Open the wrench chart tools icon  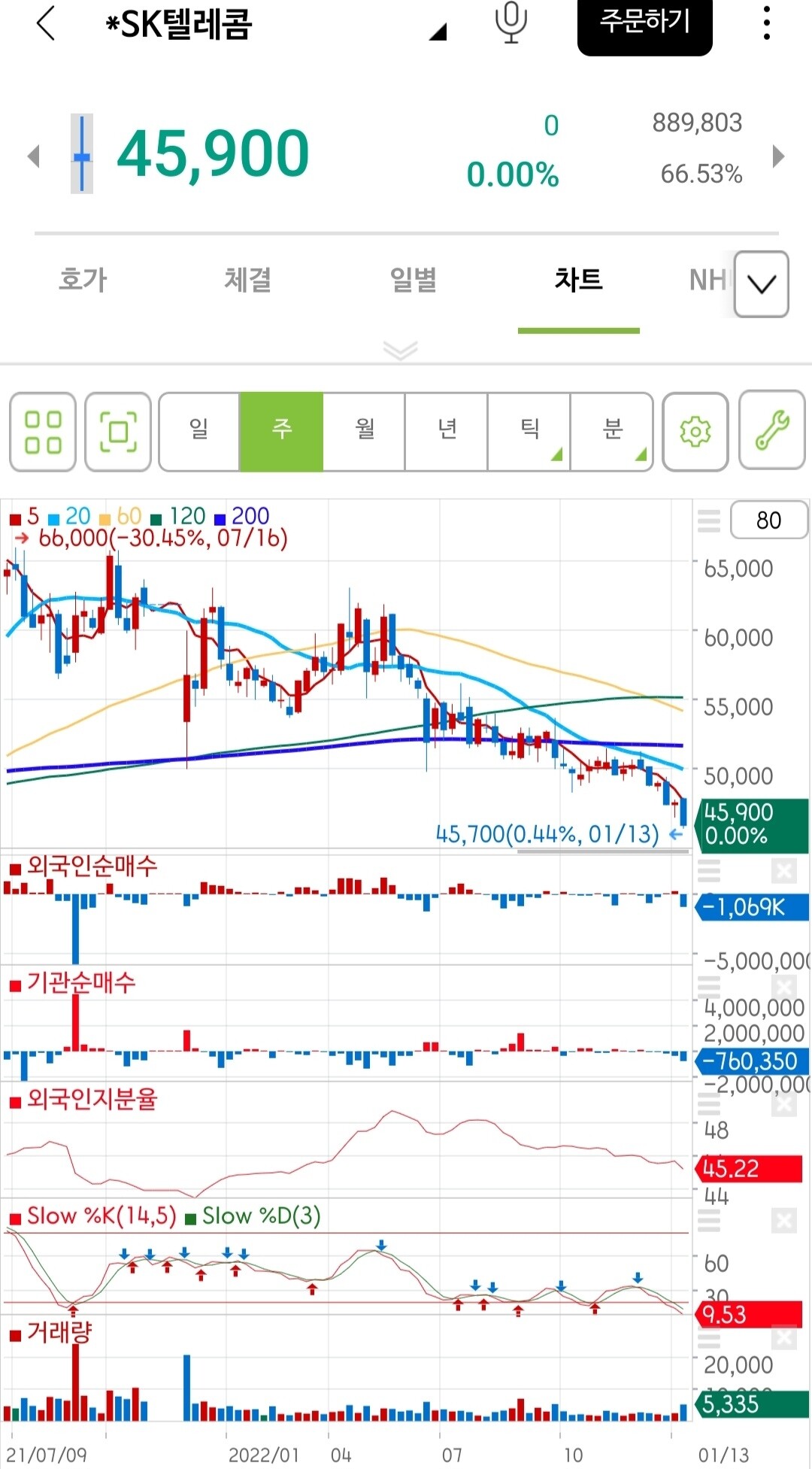pos(772,431)
